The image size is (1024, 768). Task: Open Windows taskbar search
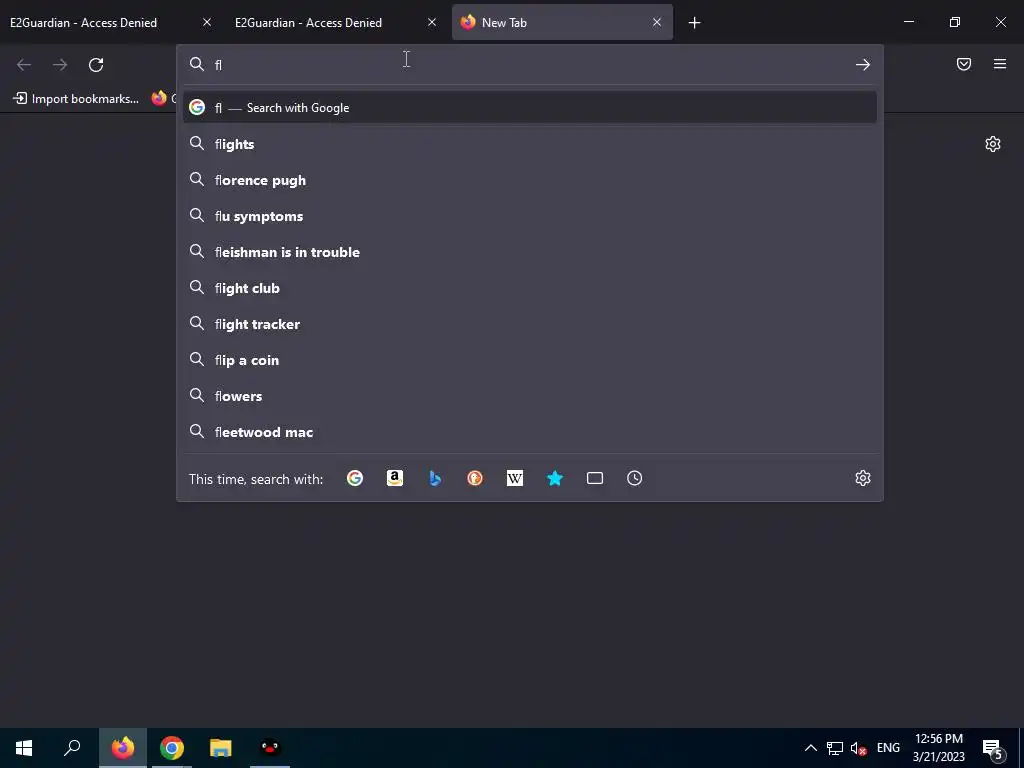(x=72, y=748)
